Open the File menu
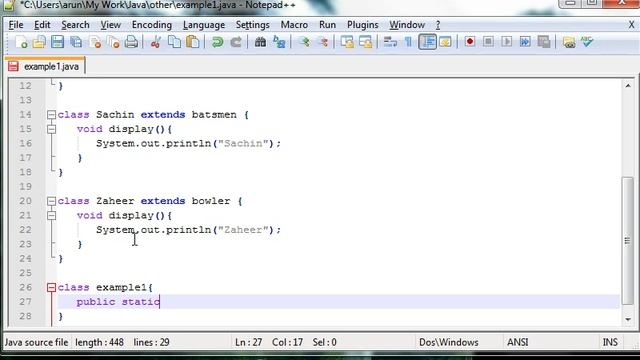The width and height of the screenshot is (640, 360). click(16, 25)
